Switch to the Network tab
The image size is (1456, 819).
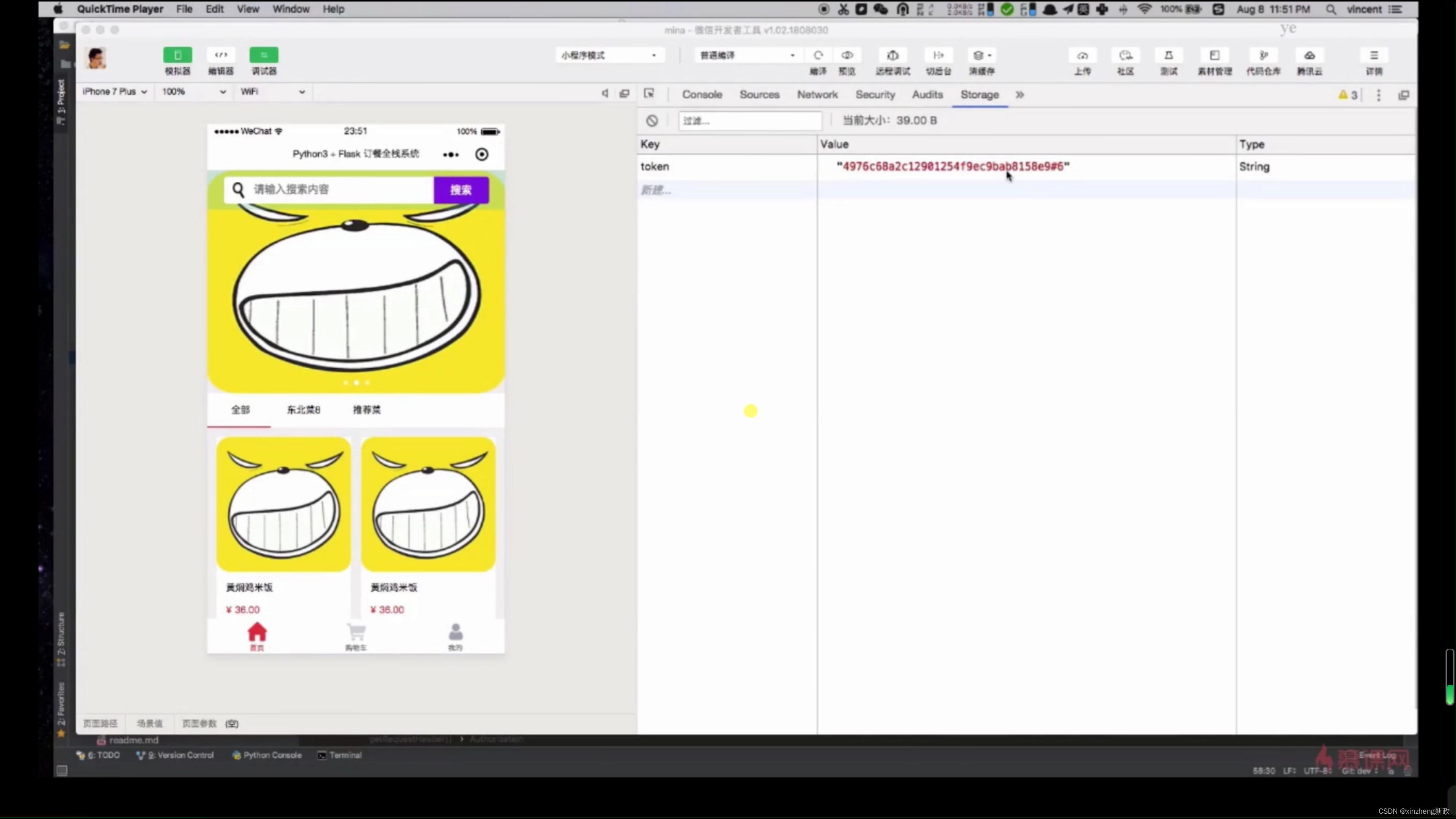[817, 95]
